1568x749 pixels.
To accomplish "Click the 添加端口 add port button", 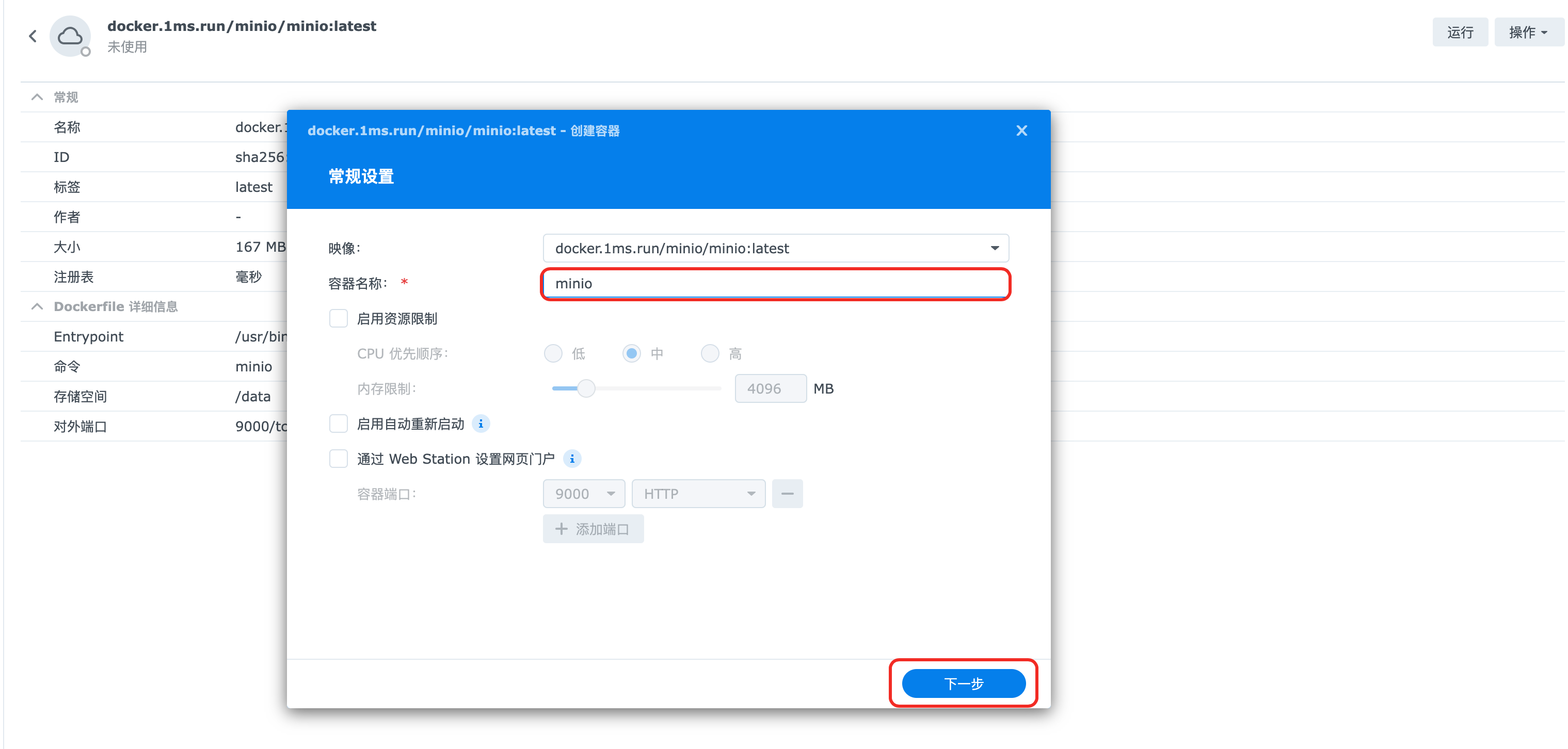I will (x=593, y=529).
